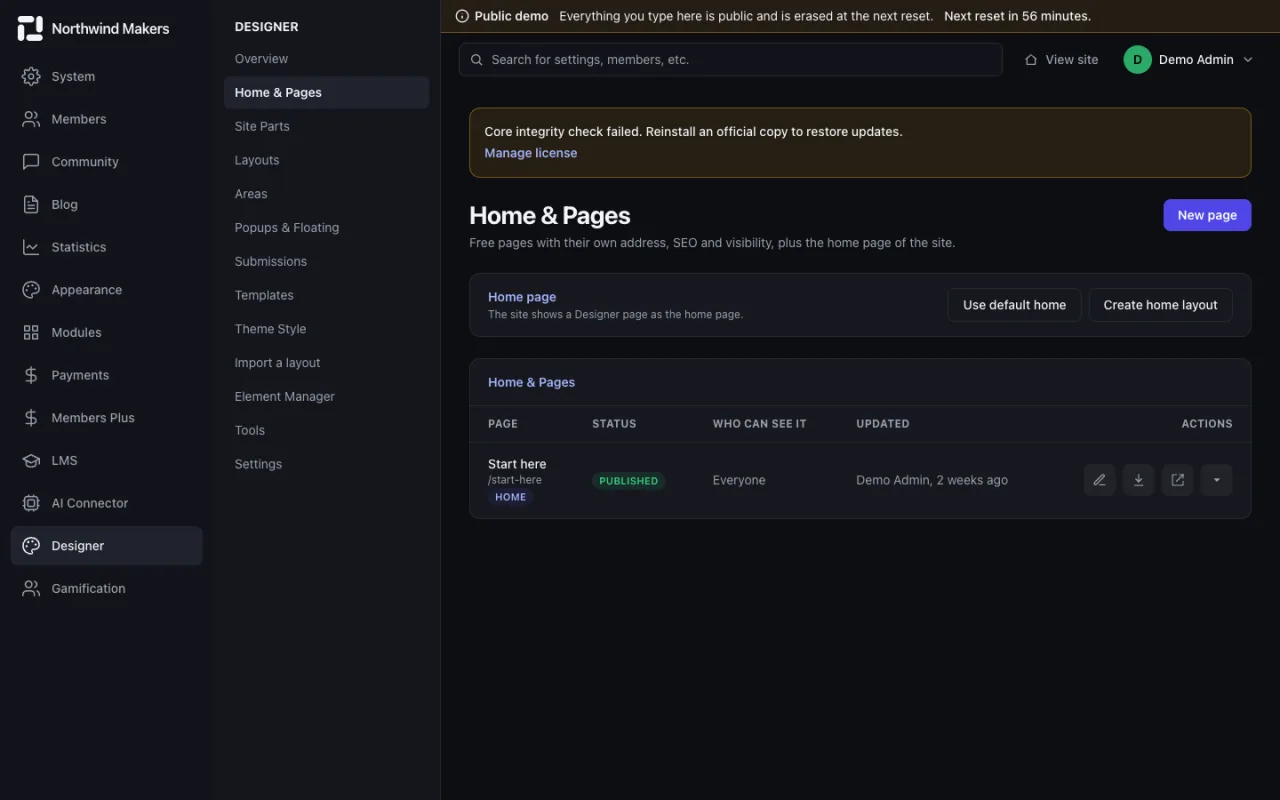Open System via its gear icon

click(31, 76)
